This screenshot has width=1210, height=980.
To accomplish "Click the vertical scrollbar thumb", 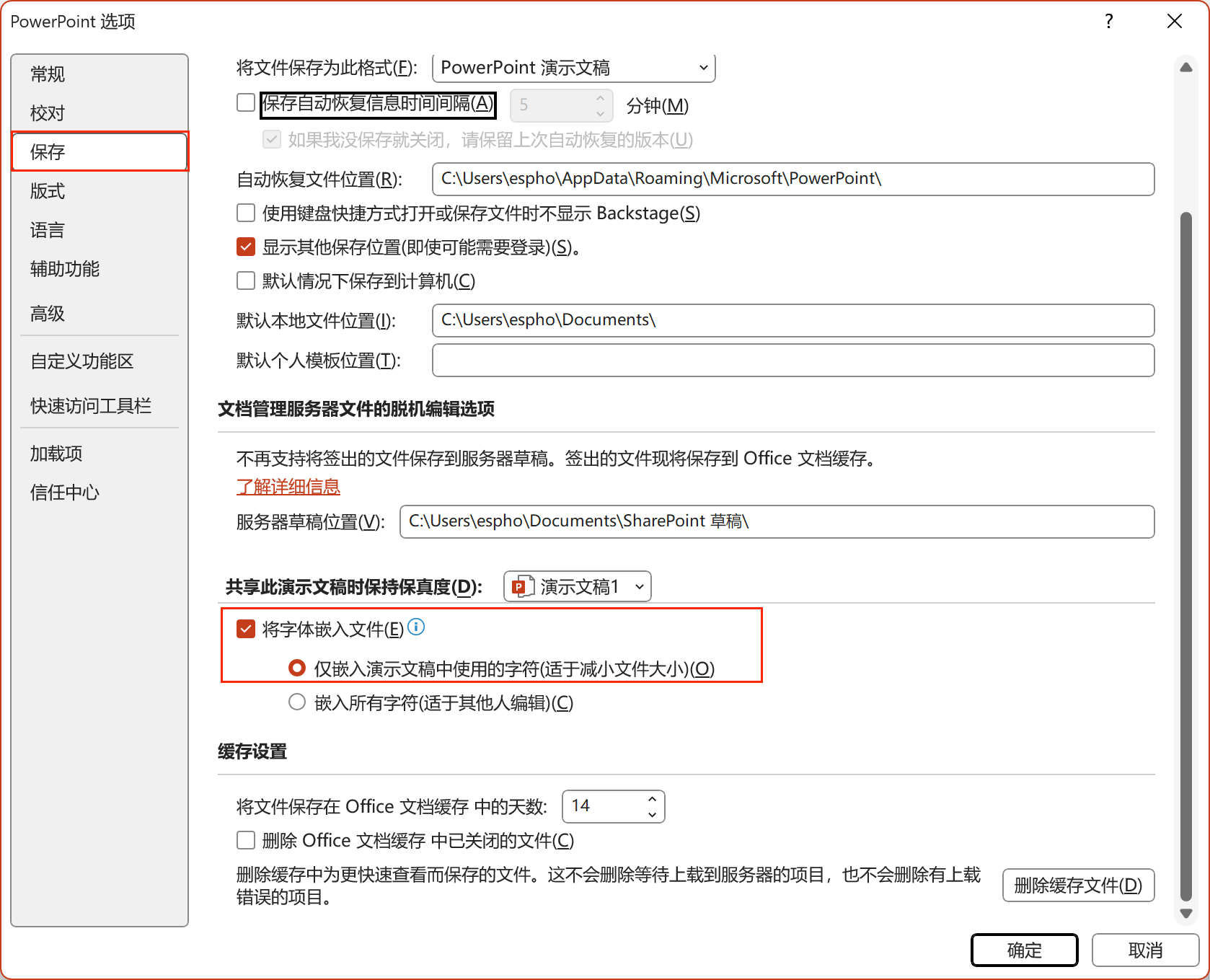I will (1186, 556).
